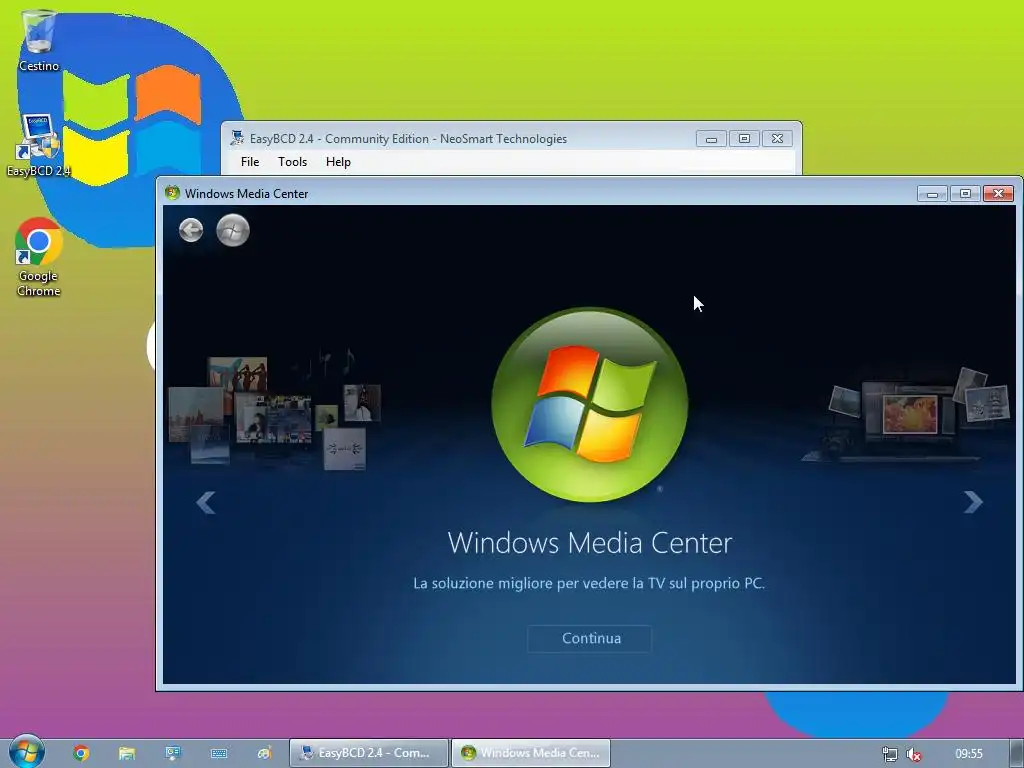Close the EasyBCD window
1024x768 pixels.
tap(777, 138)
